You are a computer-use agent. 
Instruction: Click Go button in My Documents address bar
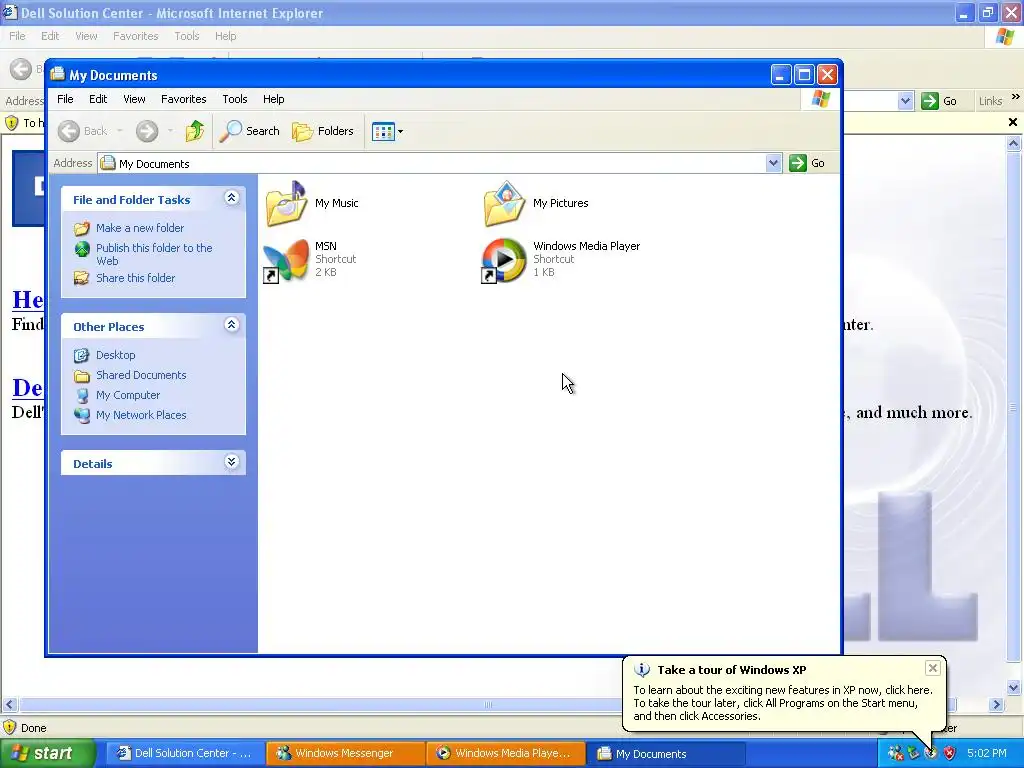[x=807, y=163]
